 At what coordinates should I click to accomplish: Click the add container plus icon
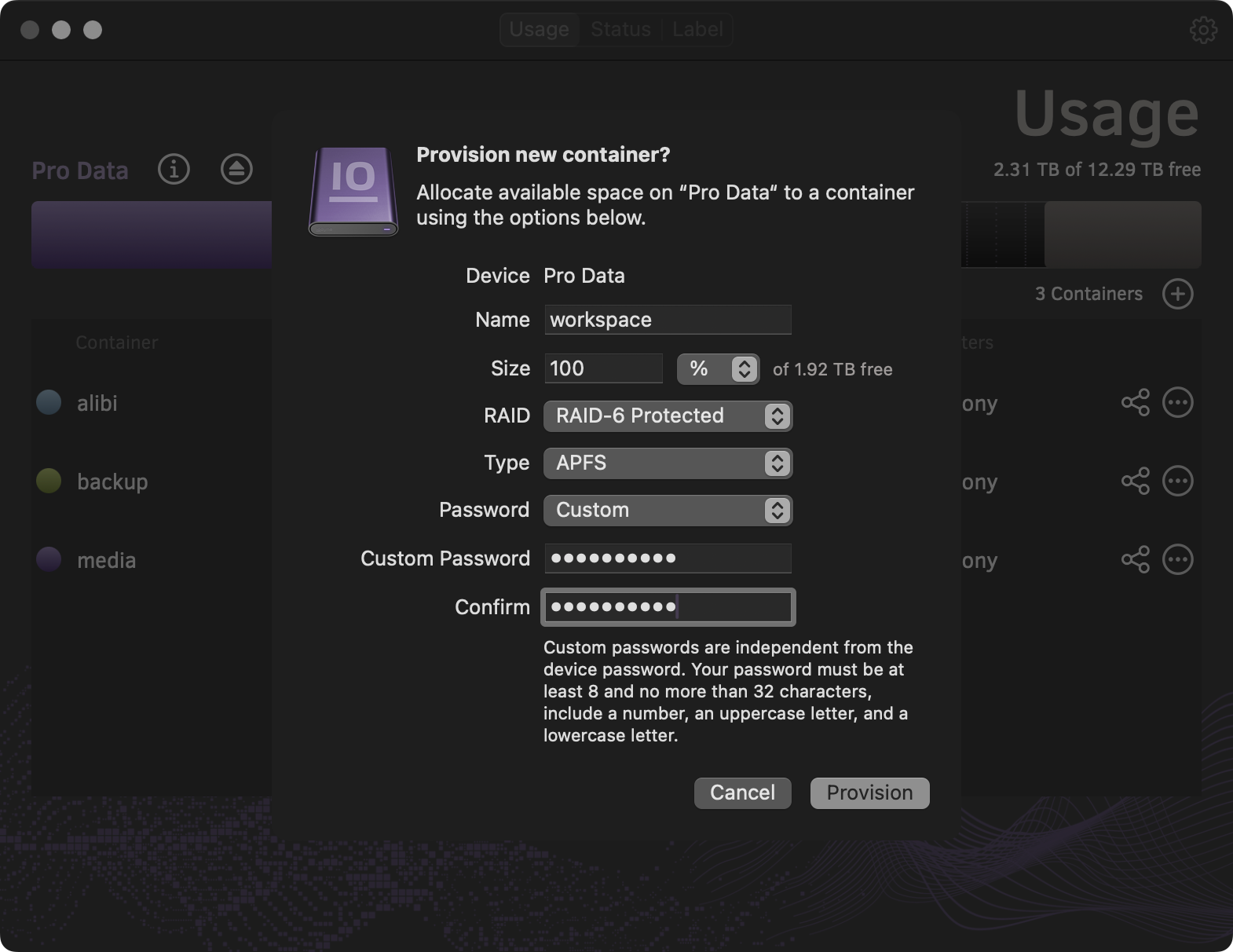pyautogui.click(x=1177, y=294)
